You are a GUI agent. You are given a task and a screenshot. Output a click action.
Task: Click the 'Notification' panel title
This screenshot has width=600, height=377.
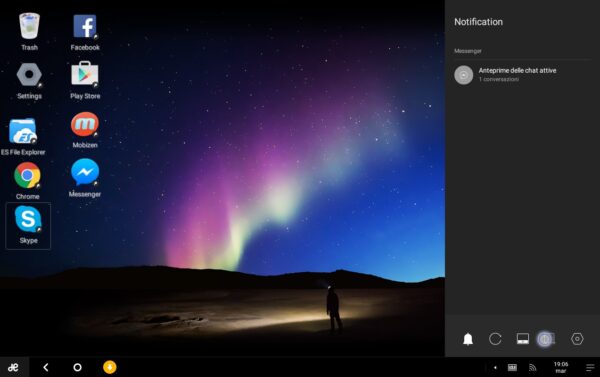click(478, 22)
